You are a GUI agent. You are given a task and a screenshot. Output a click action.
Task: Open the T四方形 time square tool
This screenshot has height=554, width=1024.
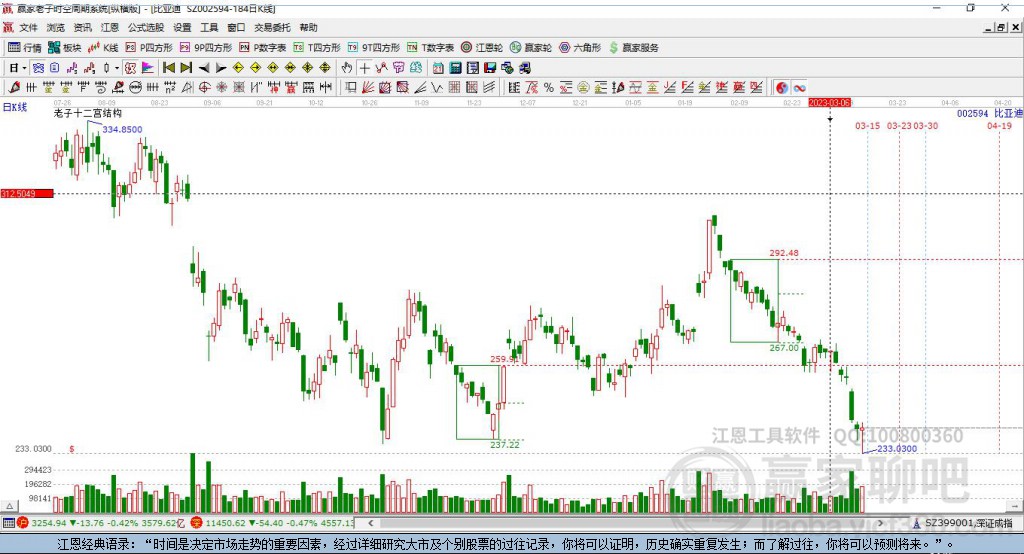click(x=317, y=48)
